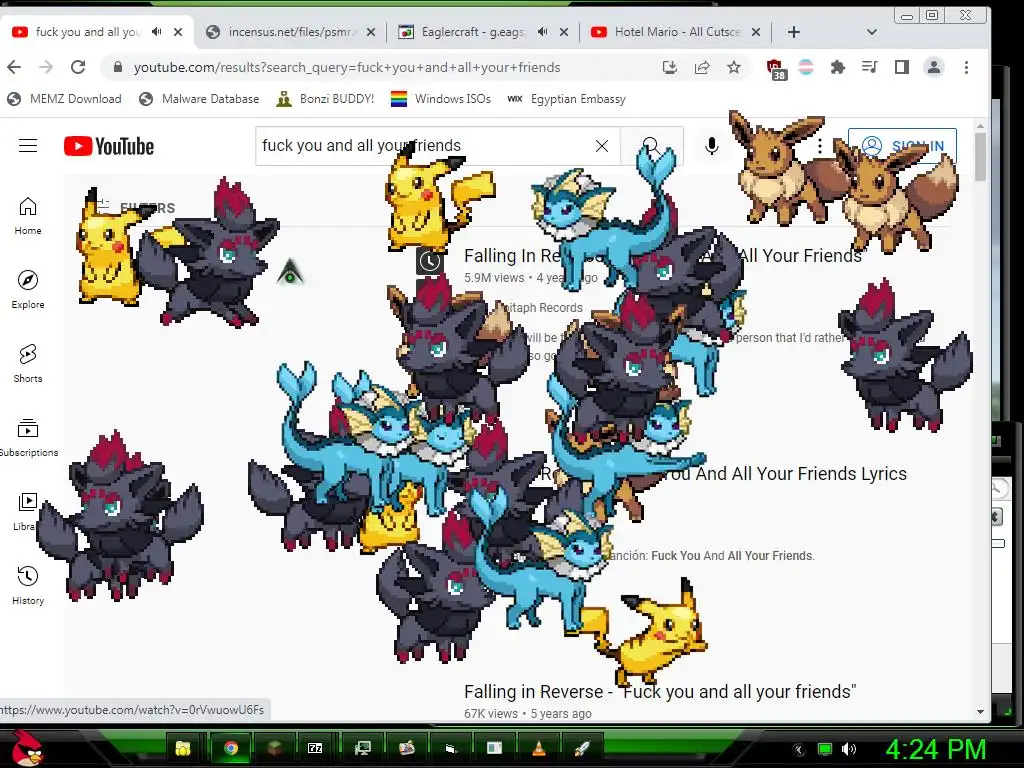Mute the Eaglercraft tab audio

pyautogui.click(x=542, y=31)
